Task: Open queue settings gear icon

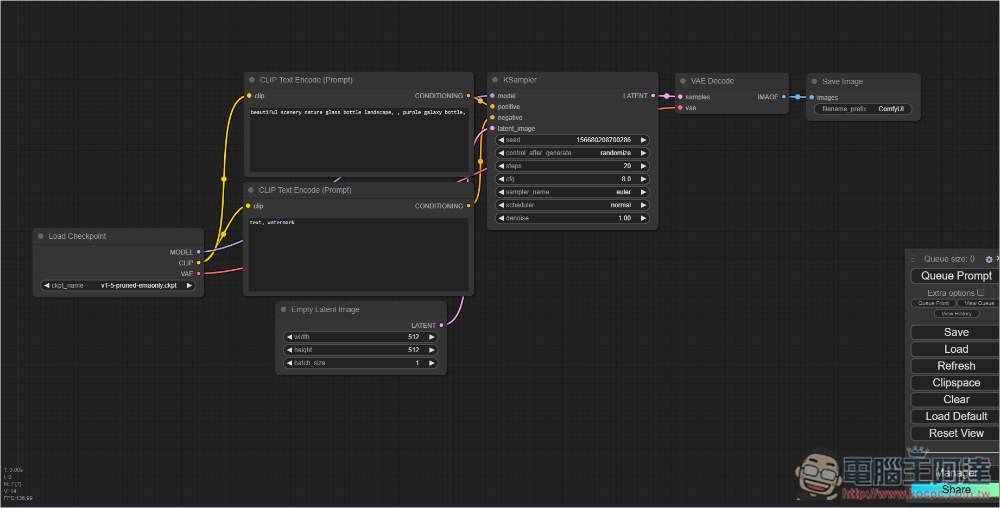Action: coord(989,259)
